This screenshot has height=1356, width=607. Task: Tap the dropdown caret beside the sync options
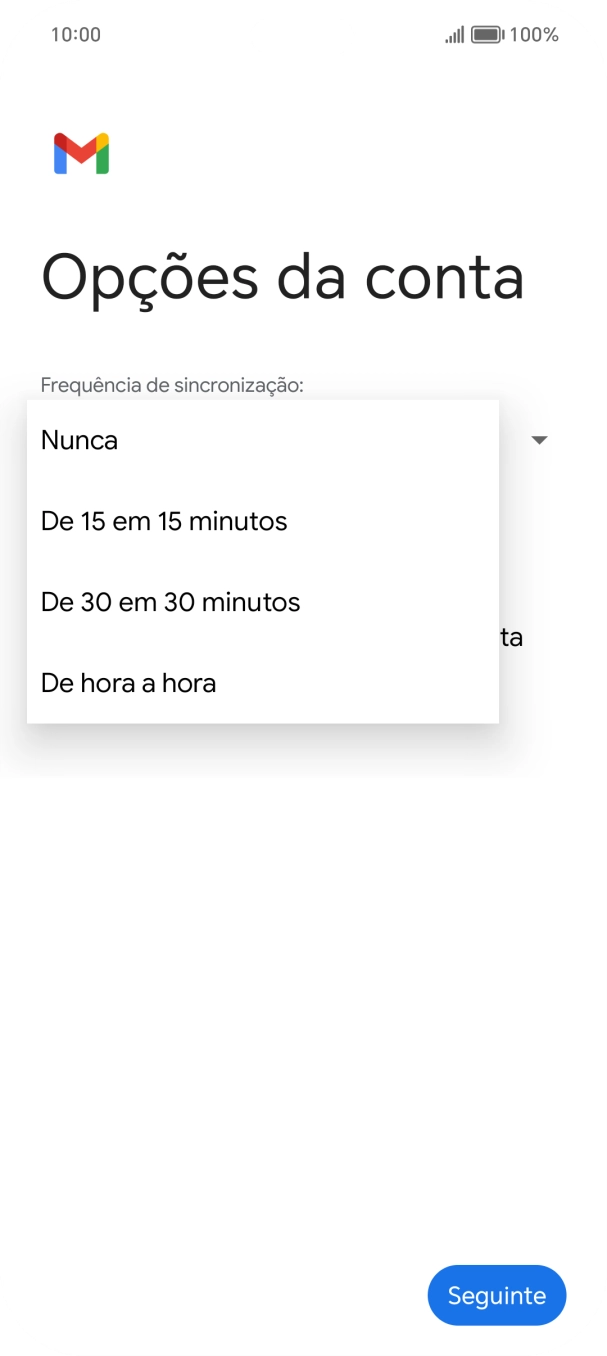tap(539, 440)
